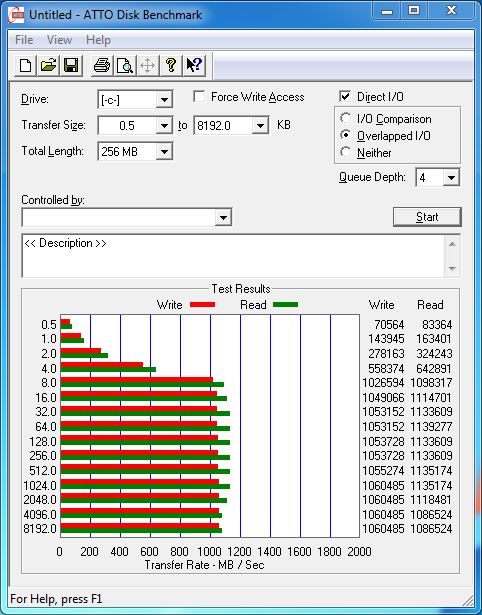Click the read value 1114701 in the 16.0 row
The image size is (482, 615).
(431, 398)
